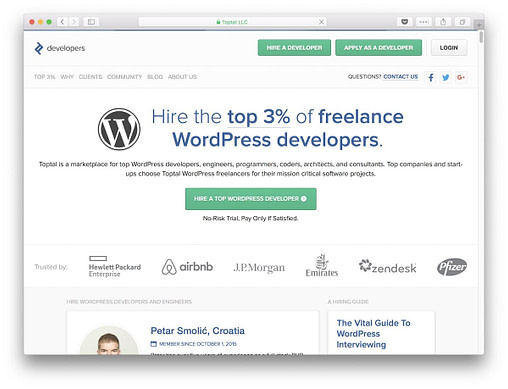Click the zendesk logo

click(388, 267)
